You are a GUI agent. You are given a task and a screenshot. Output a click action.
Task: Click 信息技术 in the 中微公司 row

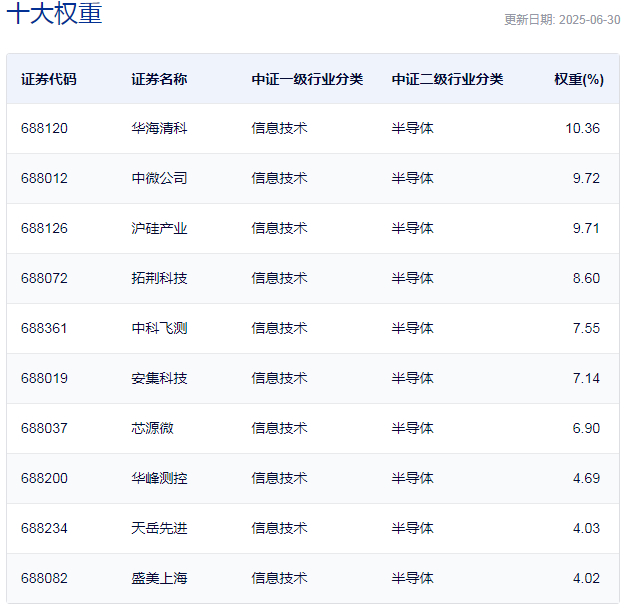[279, 178]
